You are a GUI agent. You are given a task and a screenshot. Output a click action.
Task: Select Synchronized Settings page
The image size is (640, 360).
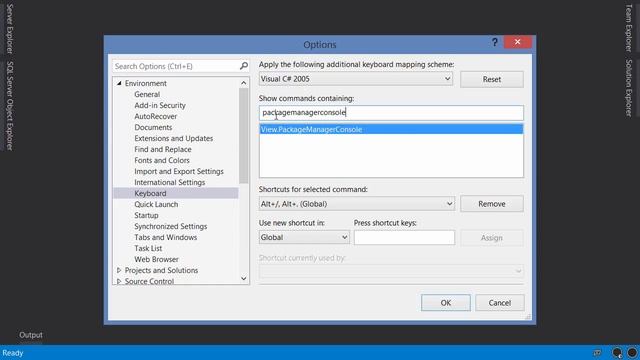171,227
